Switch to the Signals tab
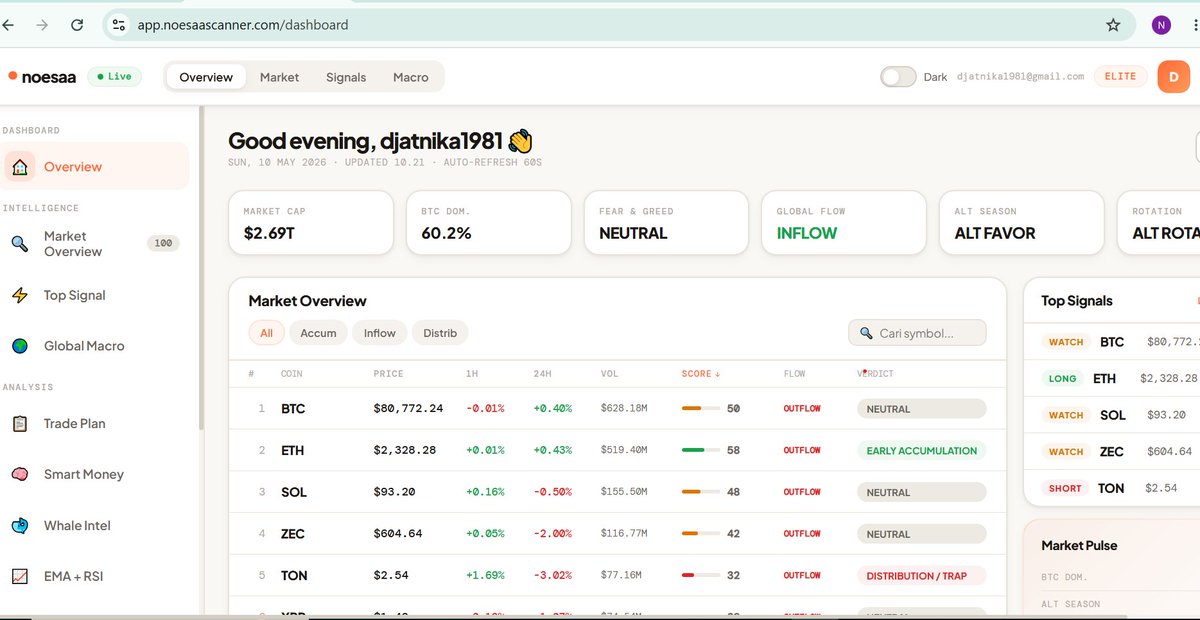1200x620 pixels. tap(346, 77)
